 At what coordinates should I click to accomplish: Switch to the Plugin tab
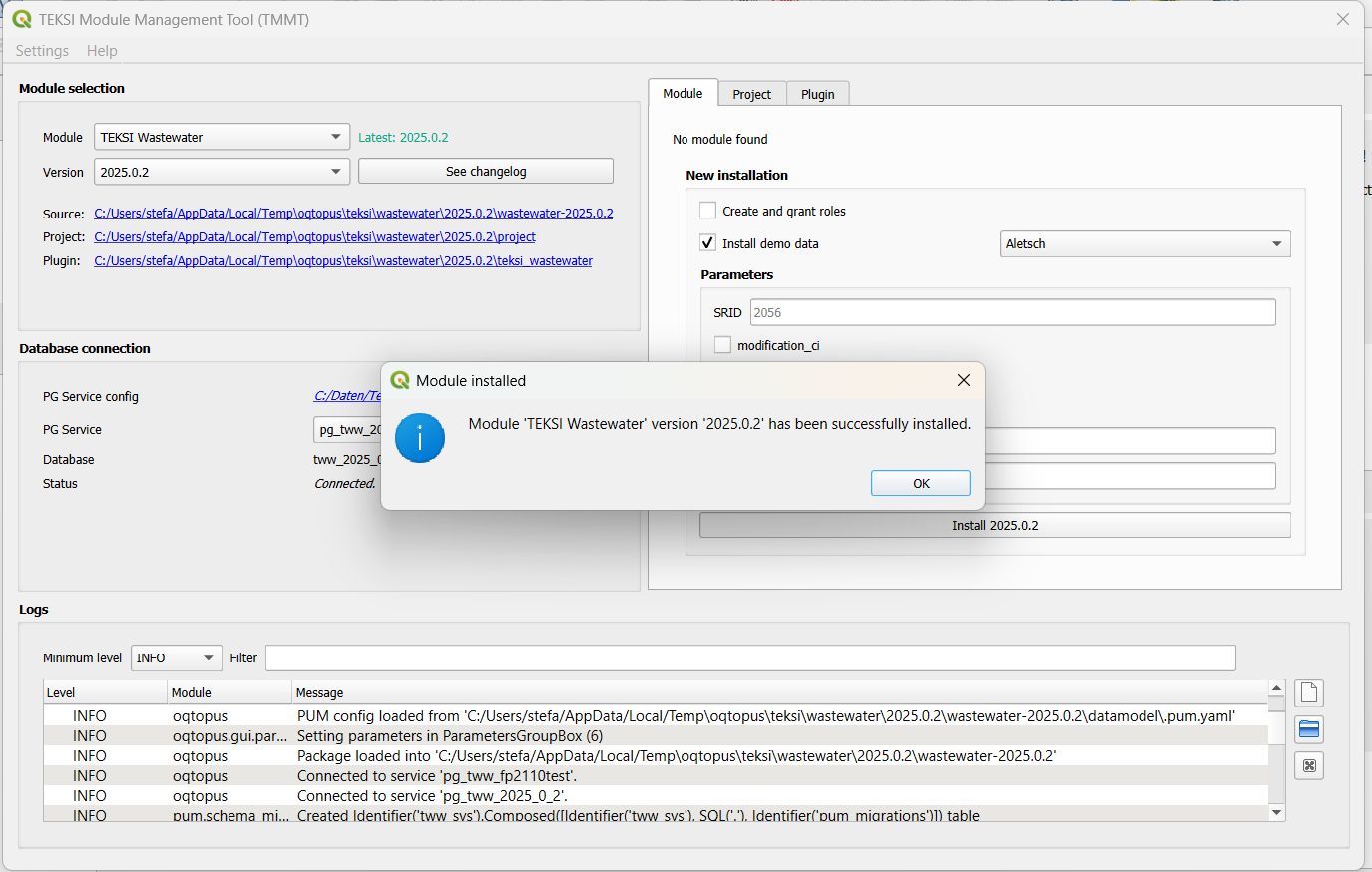(817, 94)
